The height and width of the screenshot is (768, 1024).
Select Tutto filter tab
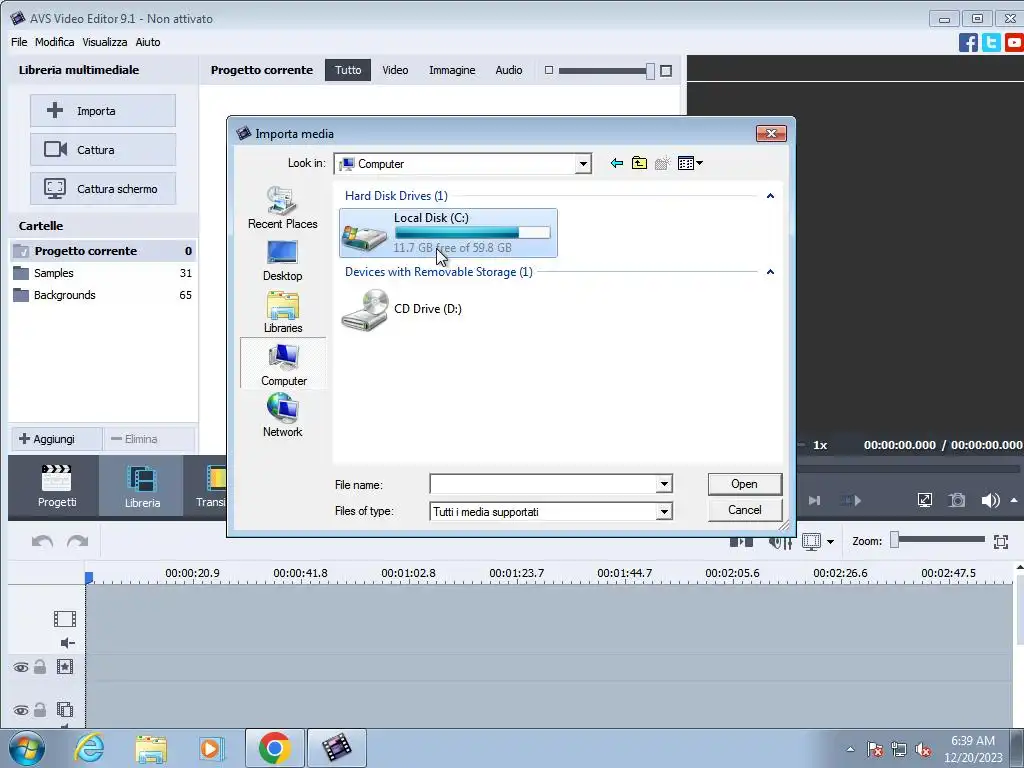[348, 70]
